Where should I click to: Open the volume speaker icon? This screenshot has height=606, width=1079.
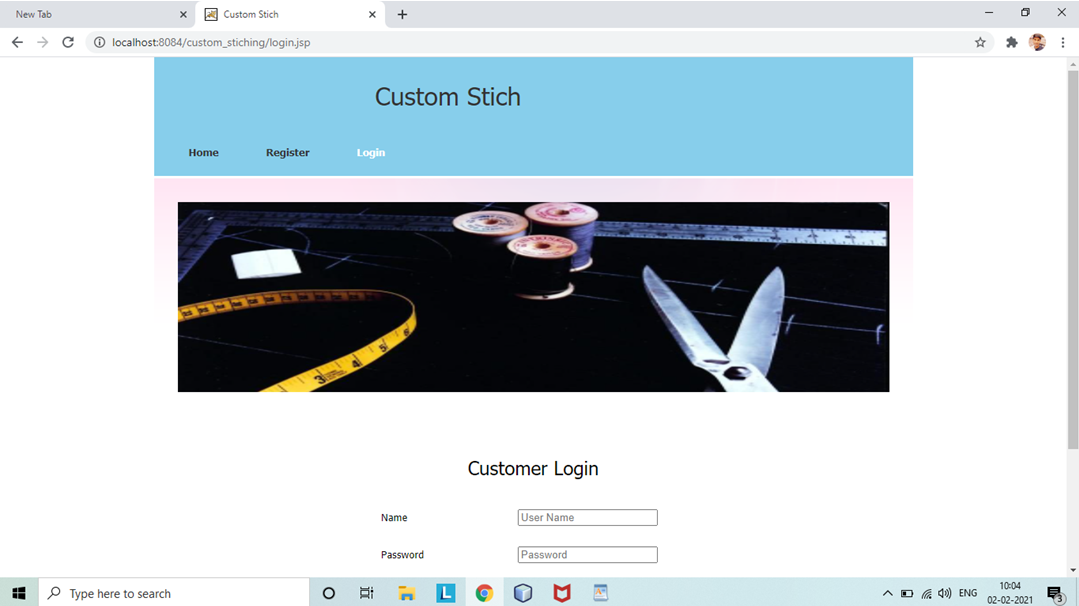point(945,593)
